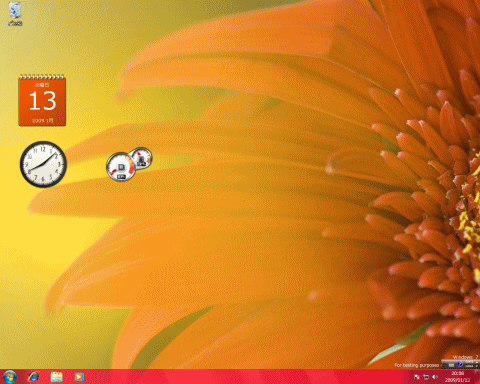Open the Recycle Bin on the desktop

[15, 14]
